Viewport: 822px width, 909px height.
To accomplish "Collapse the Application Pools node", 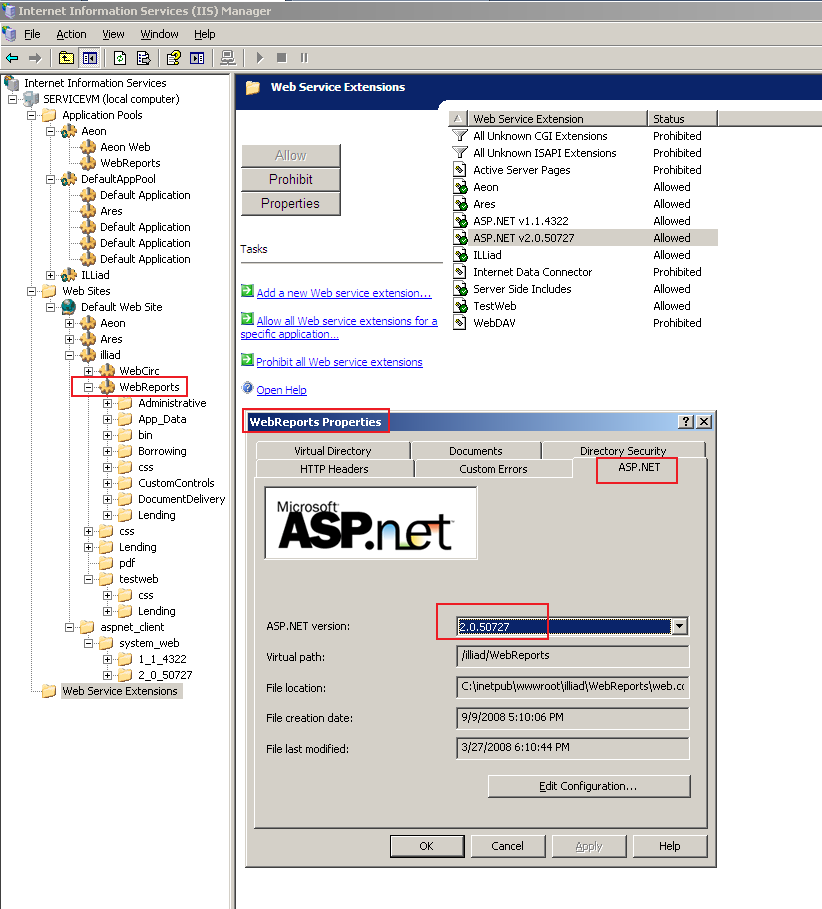I will [x=31, y=115].
